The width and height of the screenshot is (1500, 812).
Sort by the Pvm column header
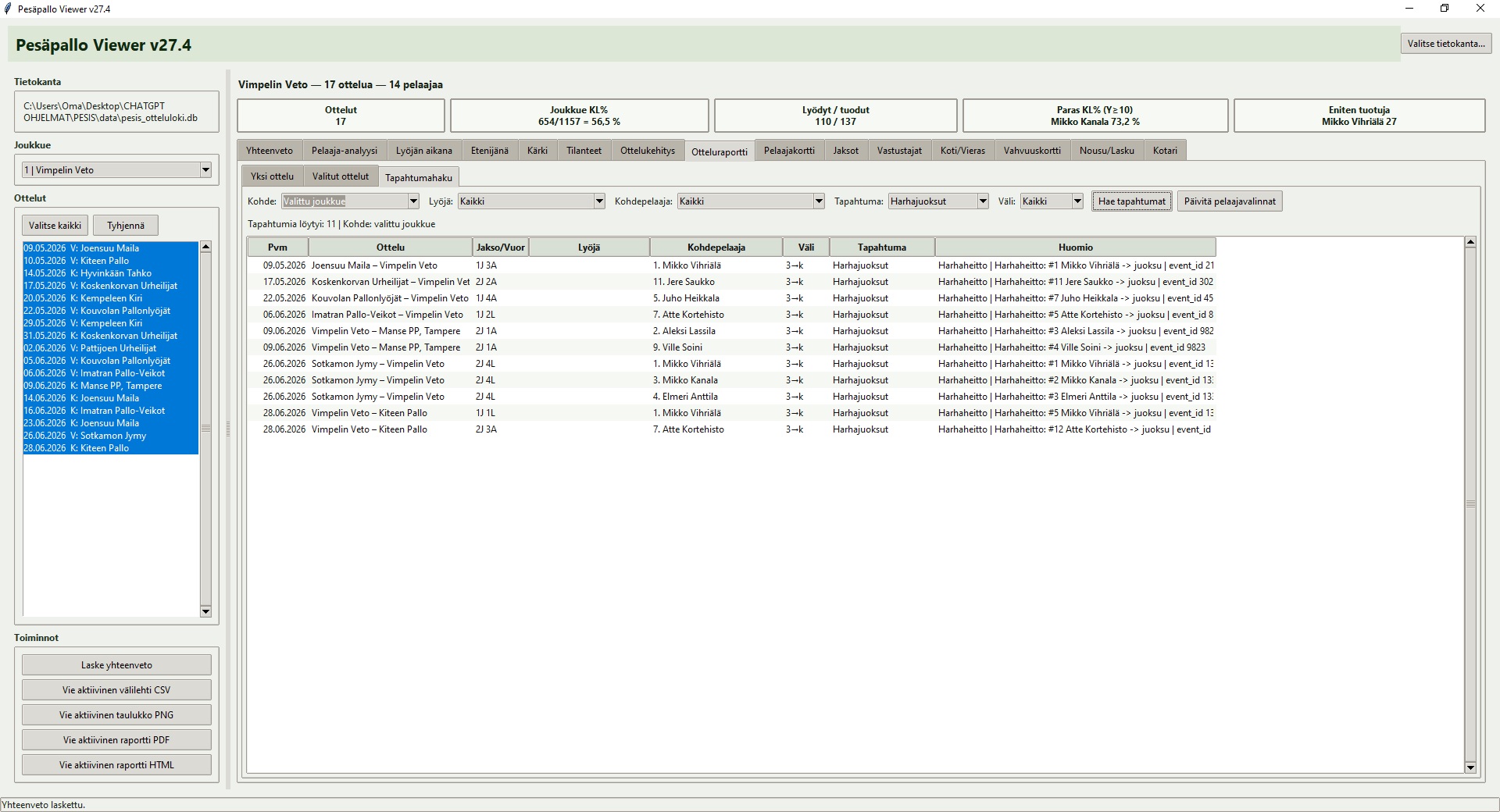click(x=277, y=248)
